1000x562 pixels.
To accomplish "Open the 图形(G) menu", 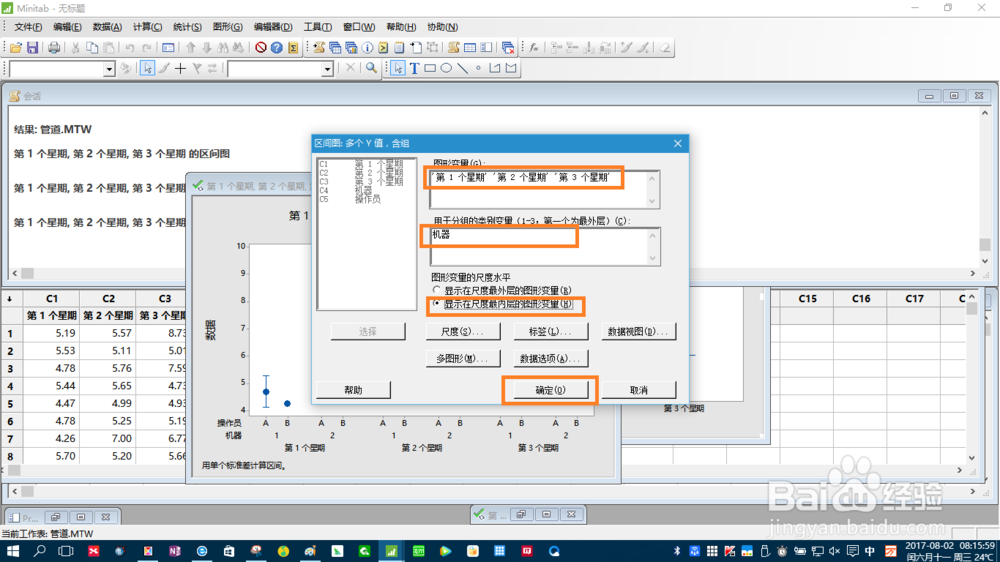I will pyautogui.click(x=227, y=27).
